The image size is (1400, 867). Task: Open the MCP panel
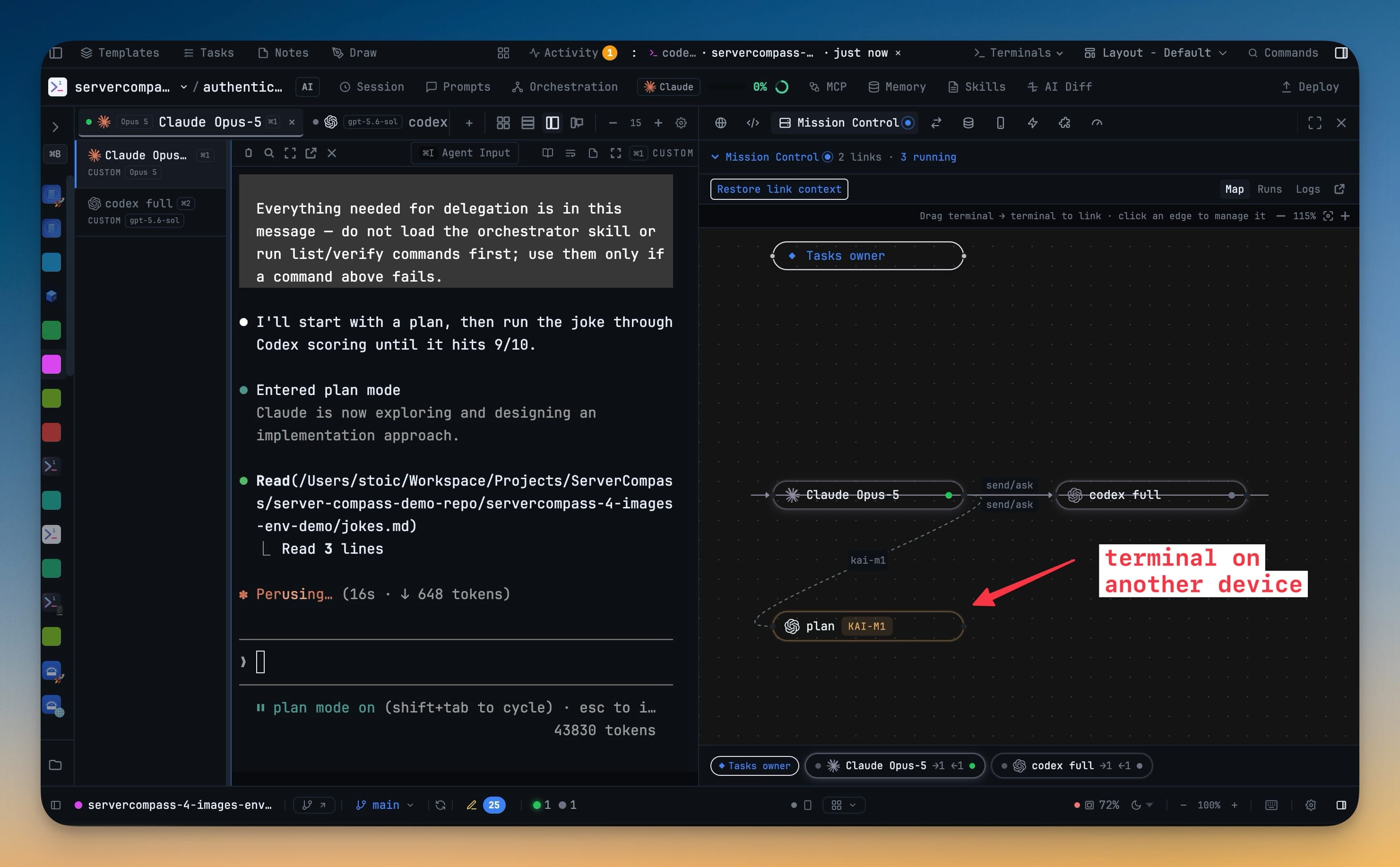pos(828,86)
